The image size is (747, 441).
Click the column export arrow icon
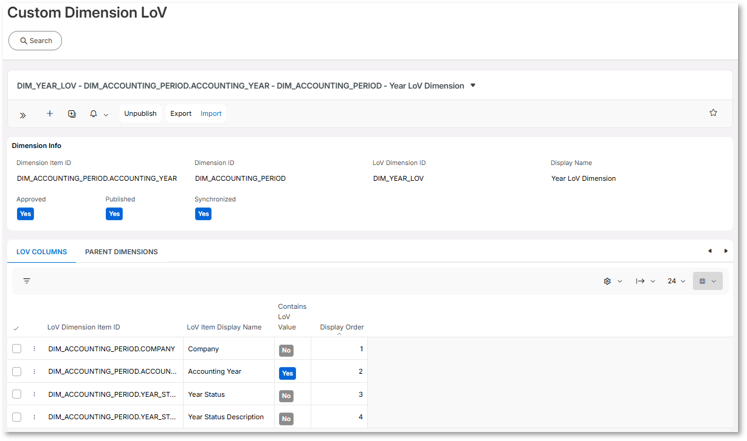(640, 281)
